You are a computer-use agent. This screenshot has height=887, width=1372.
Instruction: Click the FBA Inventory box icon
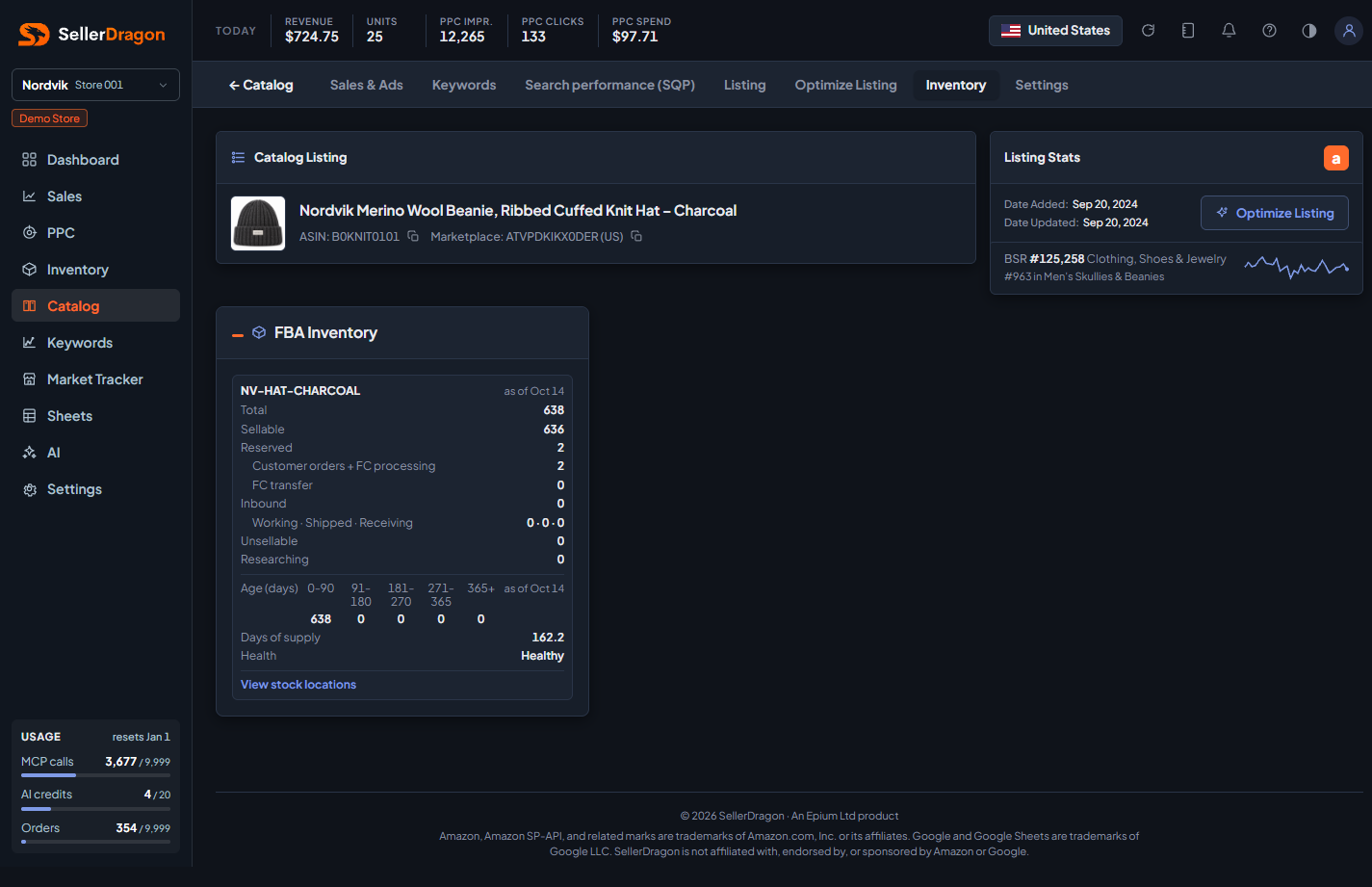coord(259,332)
